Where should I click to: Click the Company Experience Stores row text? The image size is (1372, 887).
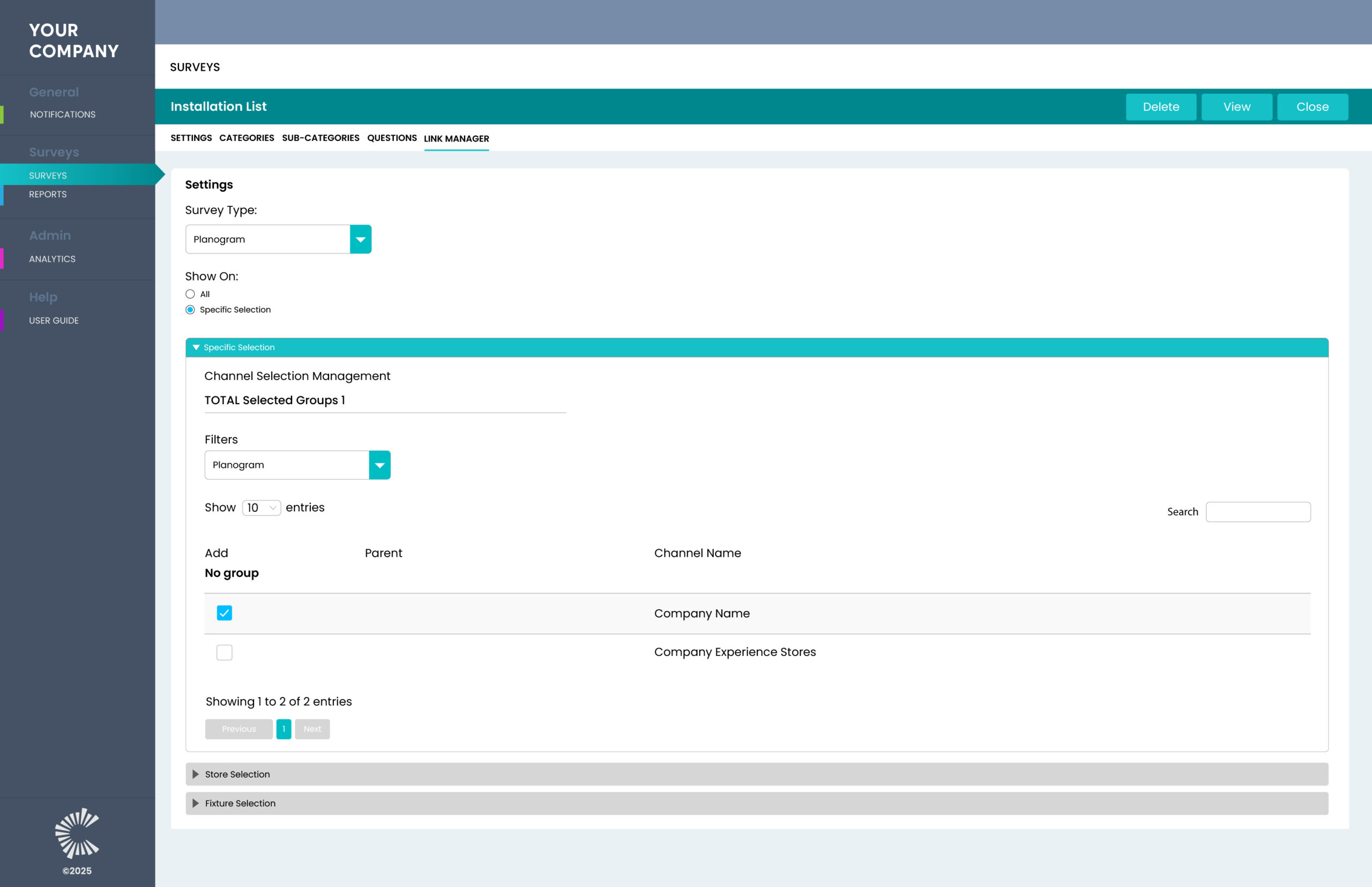735,652
